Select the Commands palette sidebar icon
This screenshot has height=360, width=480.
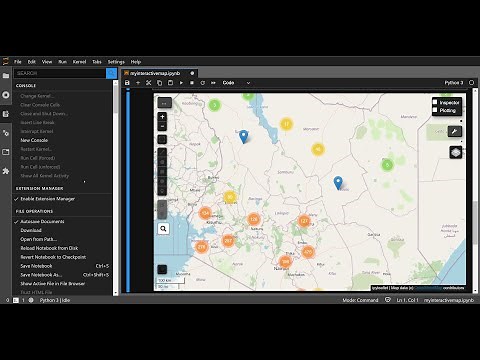[6, 114]
